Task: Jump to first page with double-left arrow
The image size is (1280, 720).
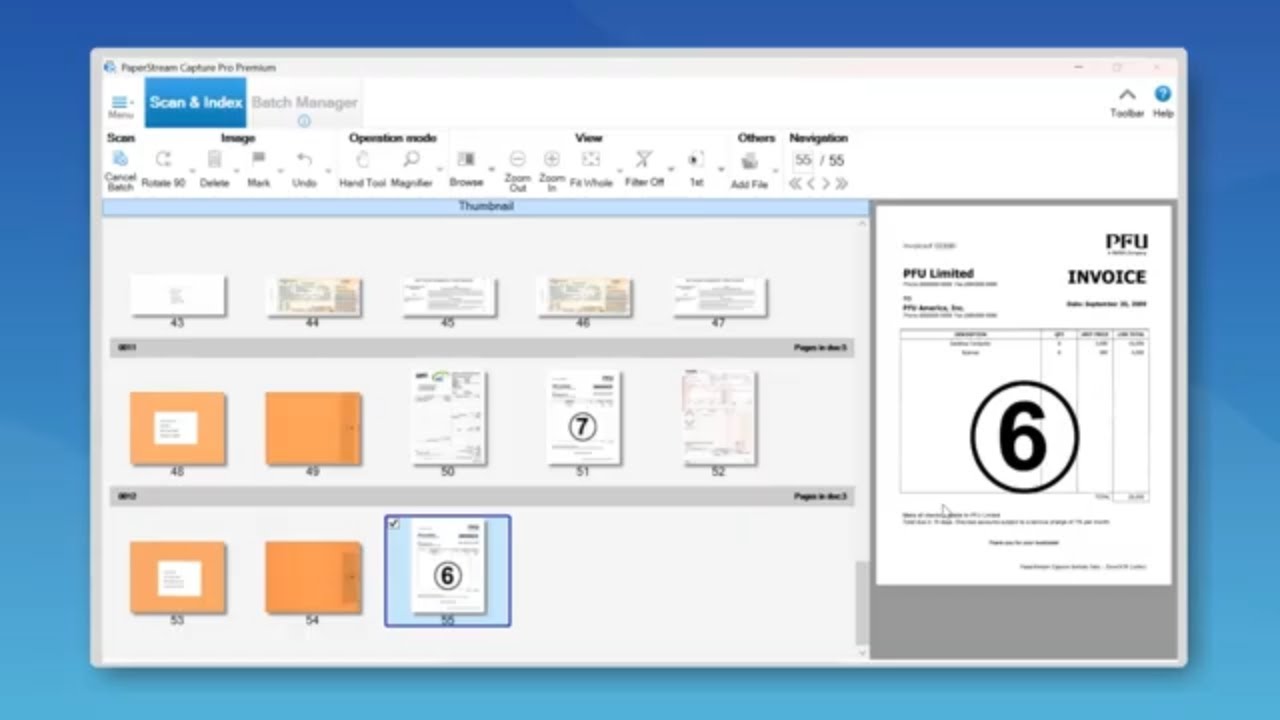Action: pyautogui.click(x=795, y=184)
